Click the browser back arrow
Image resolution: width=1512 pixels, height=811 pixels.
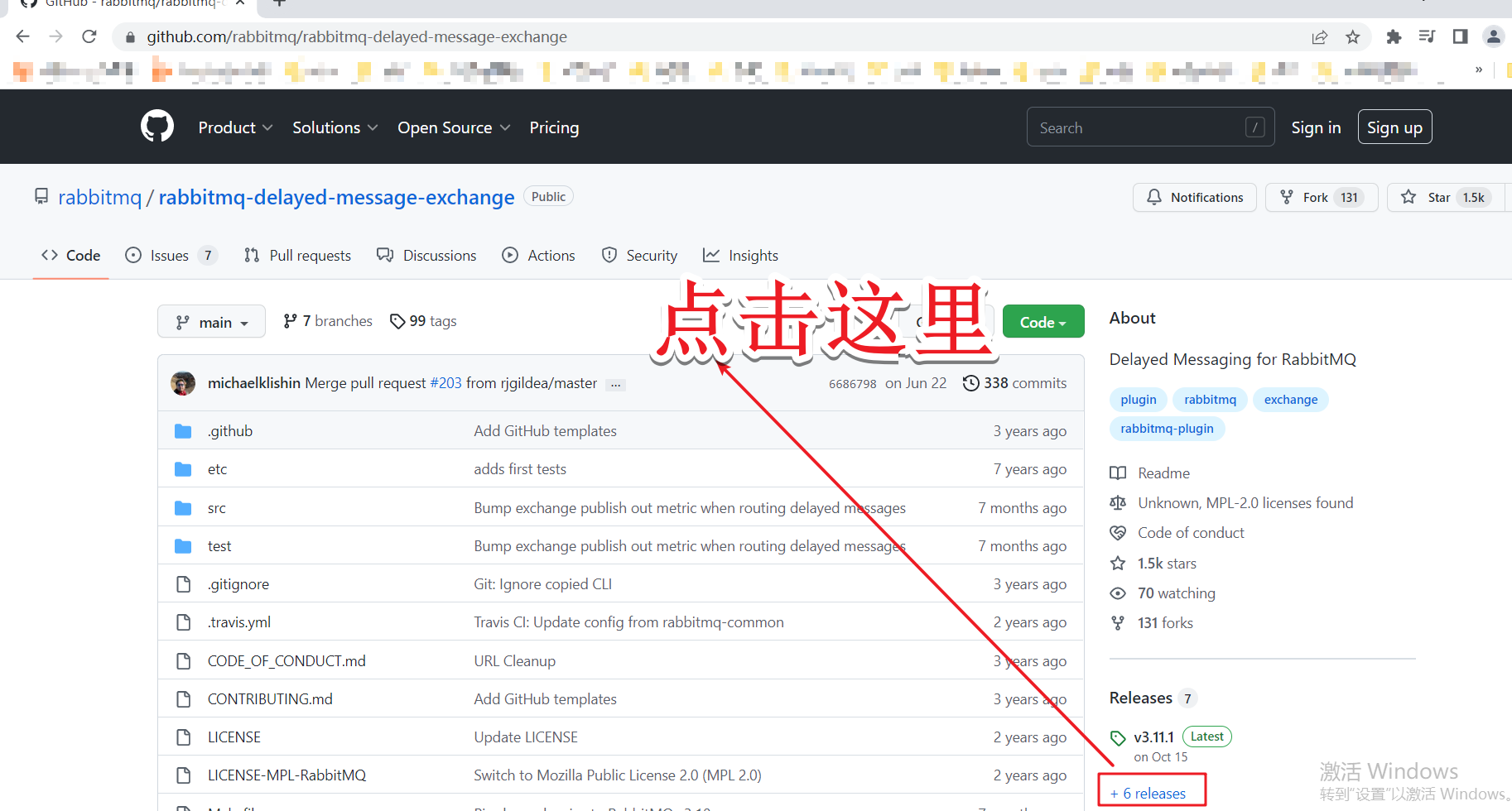tap(23, 36)
